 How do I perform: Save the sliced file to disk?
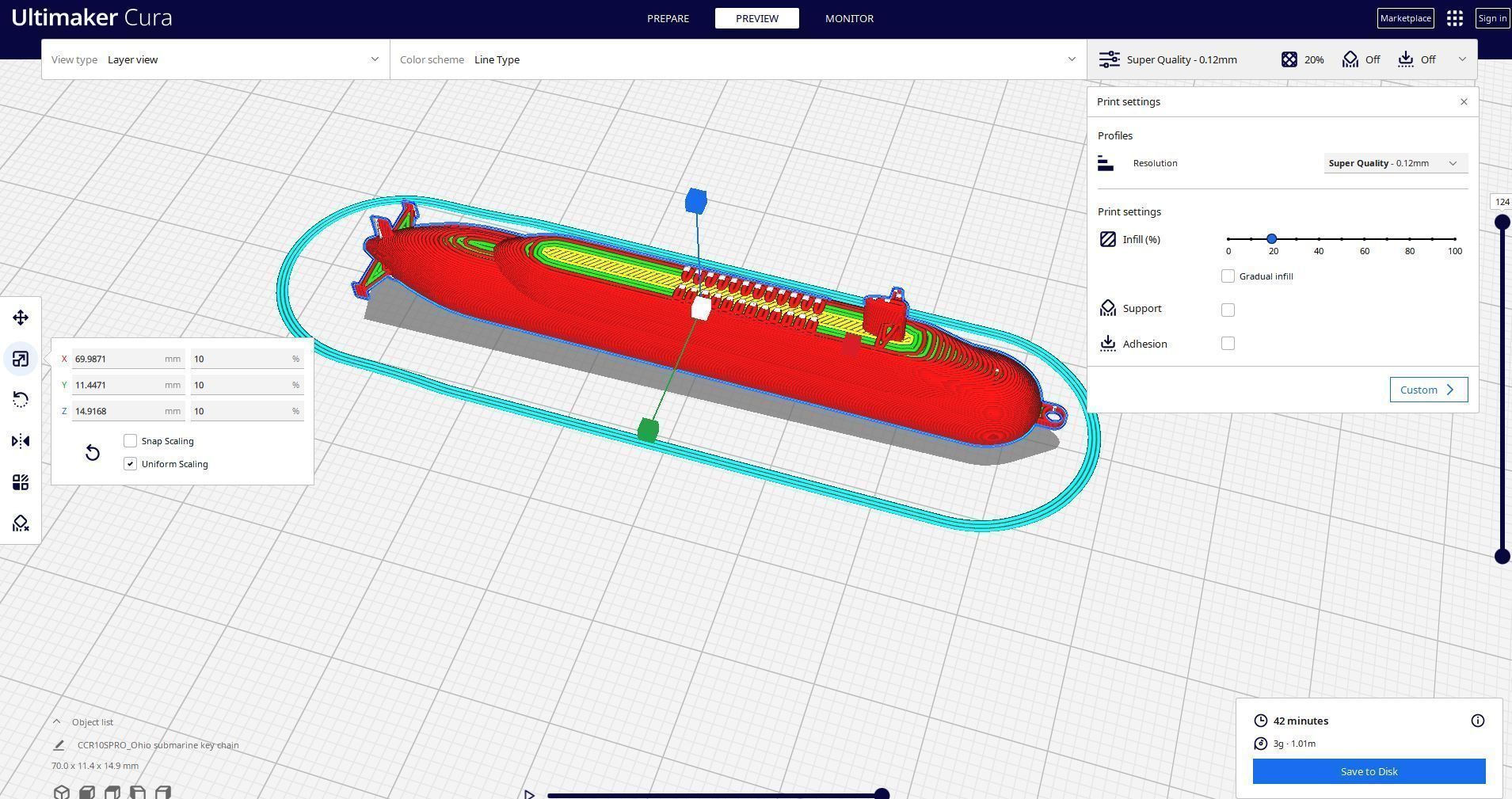click(1369, 771)
